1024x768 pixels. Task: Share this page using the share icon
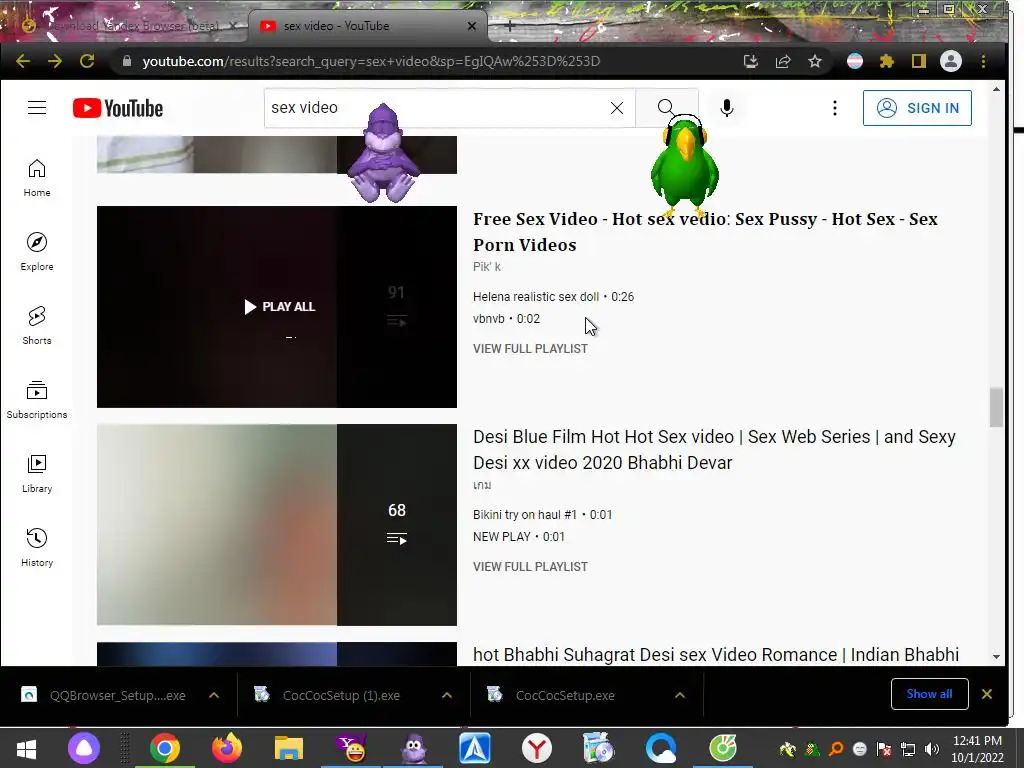tap(783, 61)
